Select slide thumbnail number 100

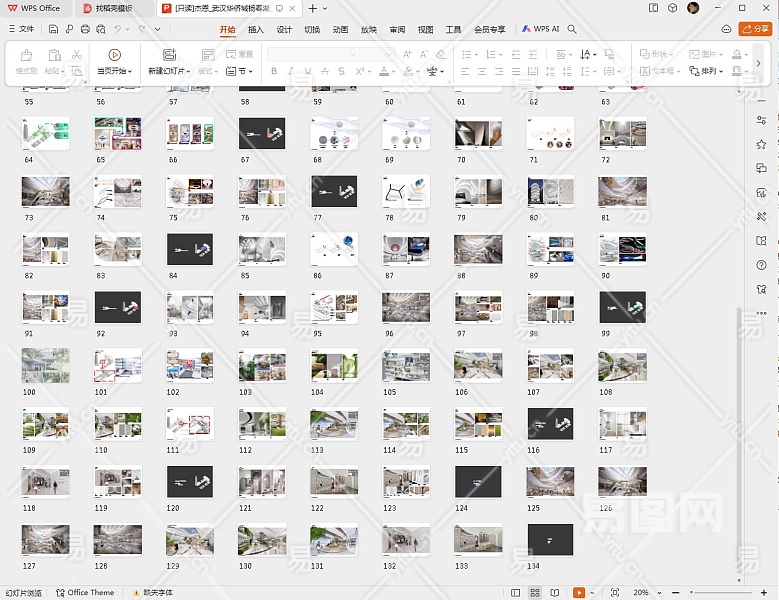coord(46,365)
